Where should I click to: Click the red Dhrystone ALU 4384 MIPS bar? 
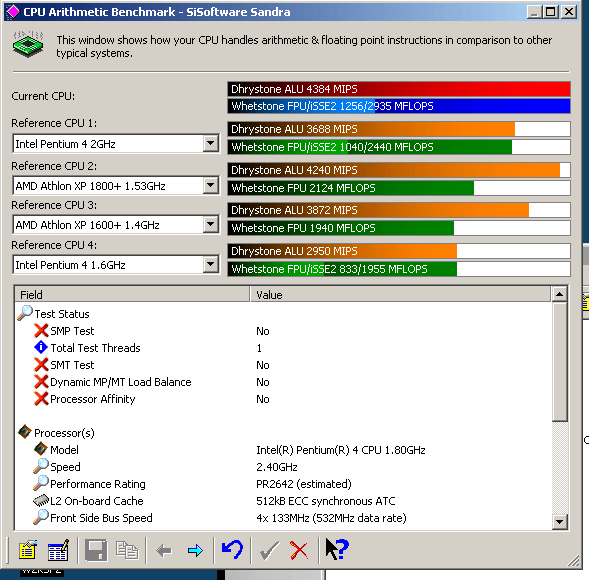pyautogui.click(x=399, y=89)
